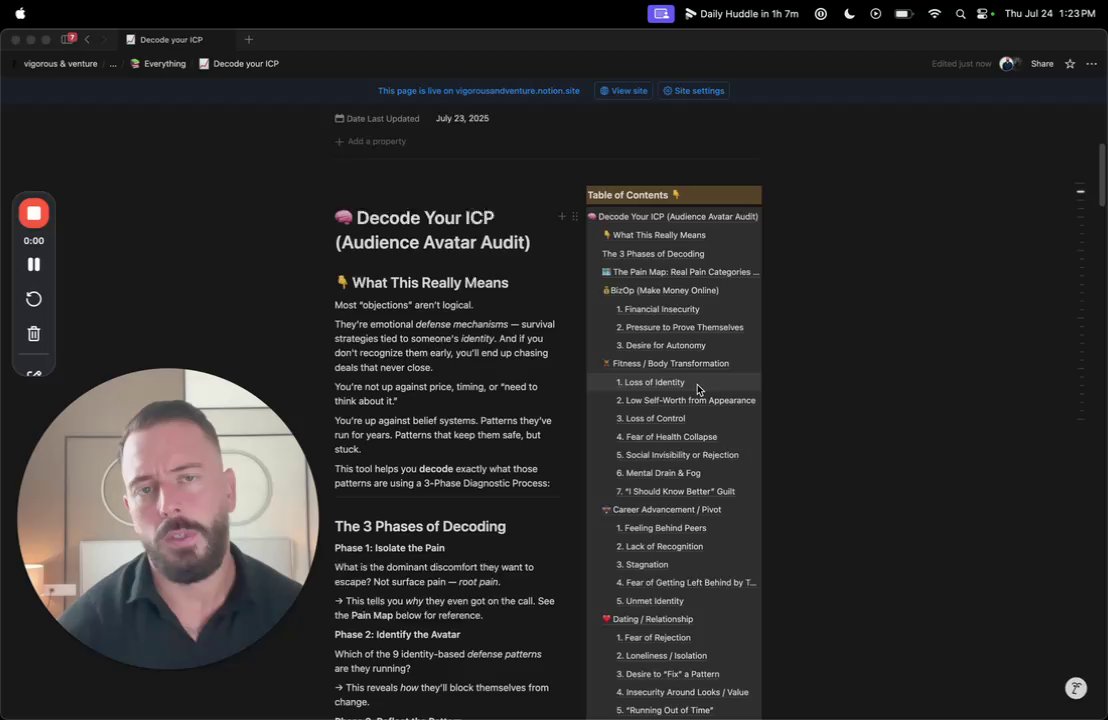The width and height of the screenshot is (1108, 720).
Task: Jump to Insecurity Around Looks / Value
Action: [682, 692]
